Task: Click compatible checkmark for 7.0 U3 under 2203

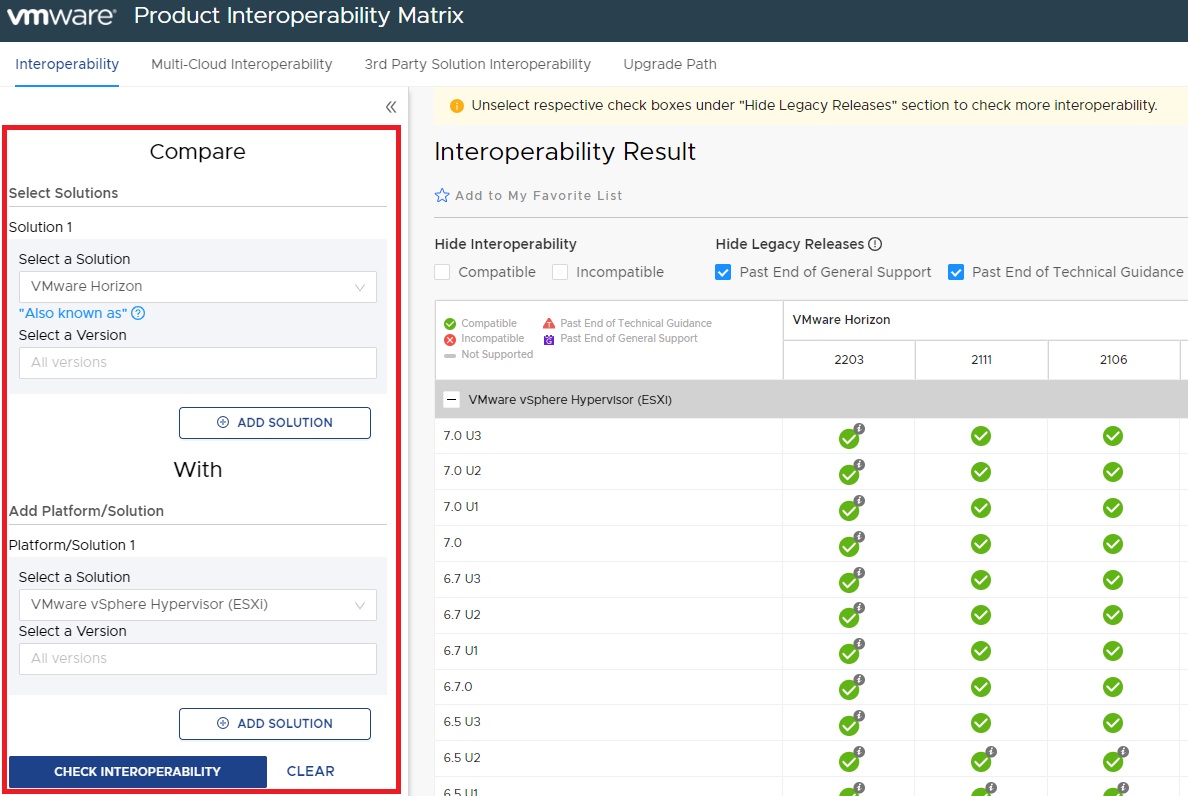Action: click(x=849, y=438)
